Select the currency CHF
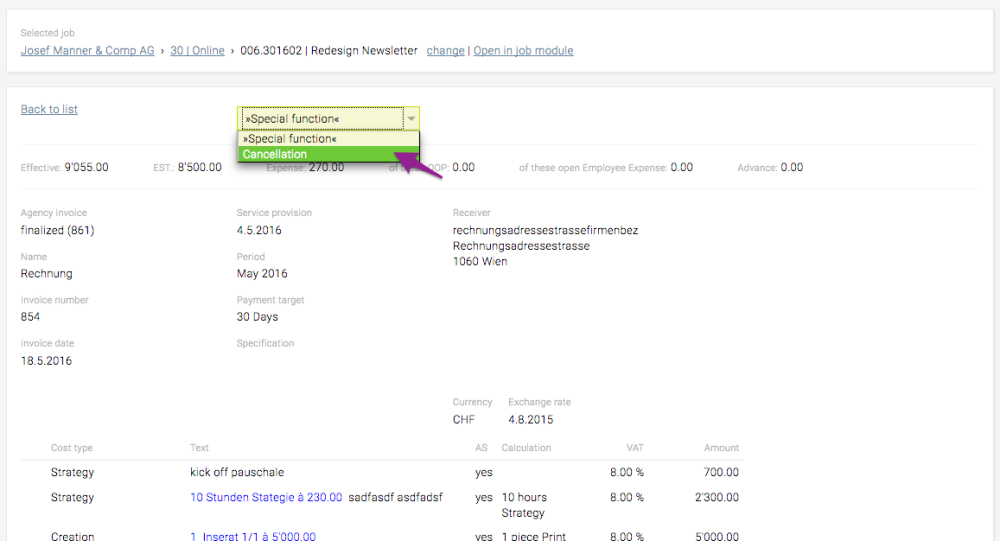The height and width of the screenshot is (541, 1000). click(x=464, y=420)
